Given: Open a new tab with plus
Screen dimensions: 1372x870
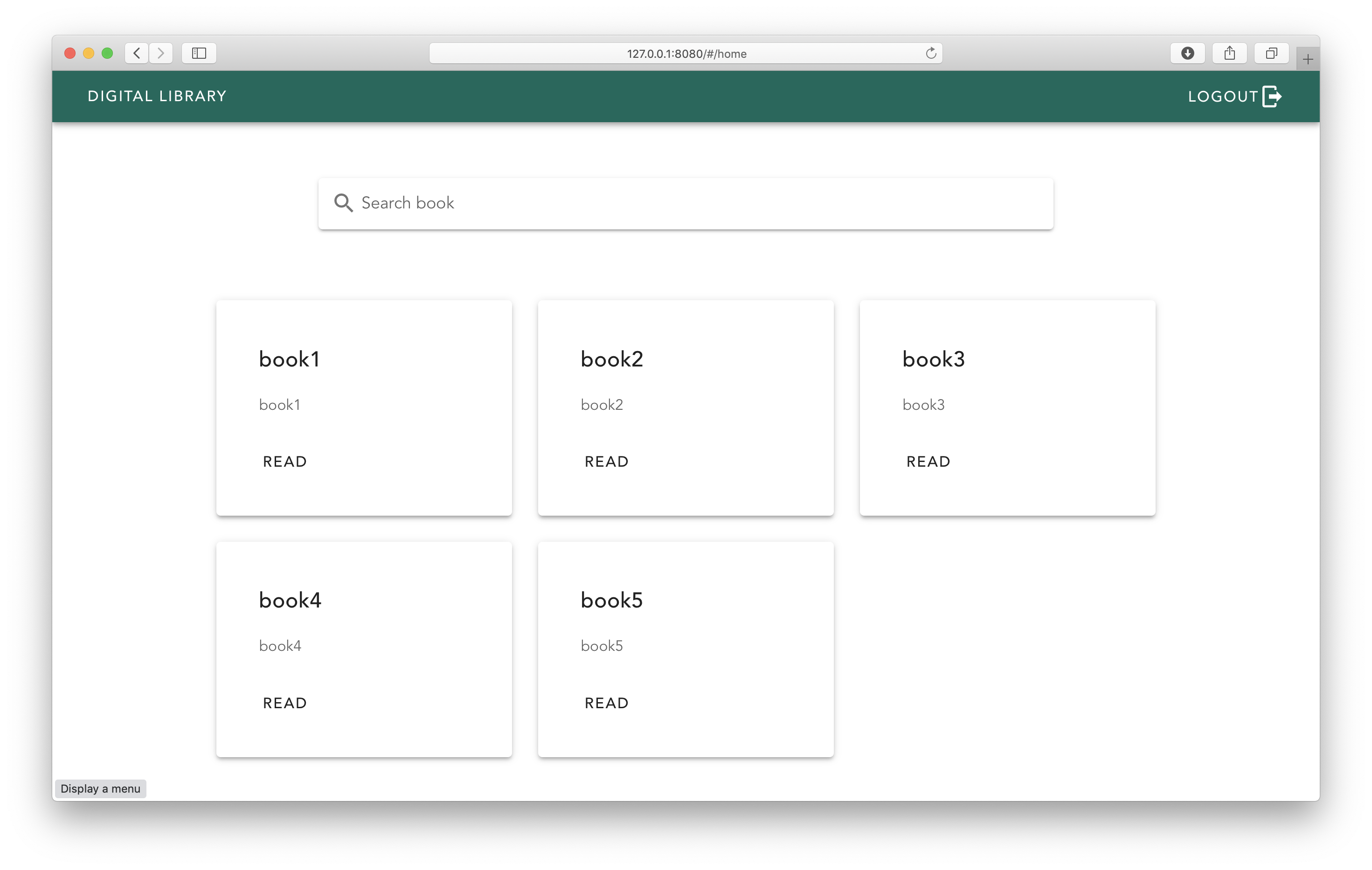Looking at the screenshot, I should coord(1308,59).
